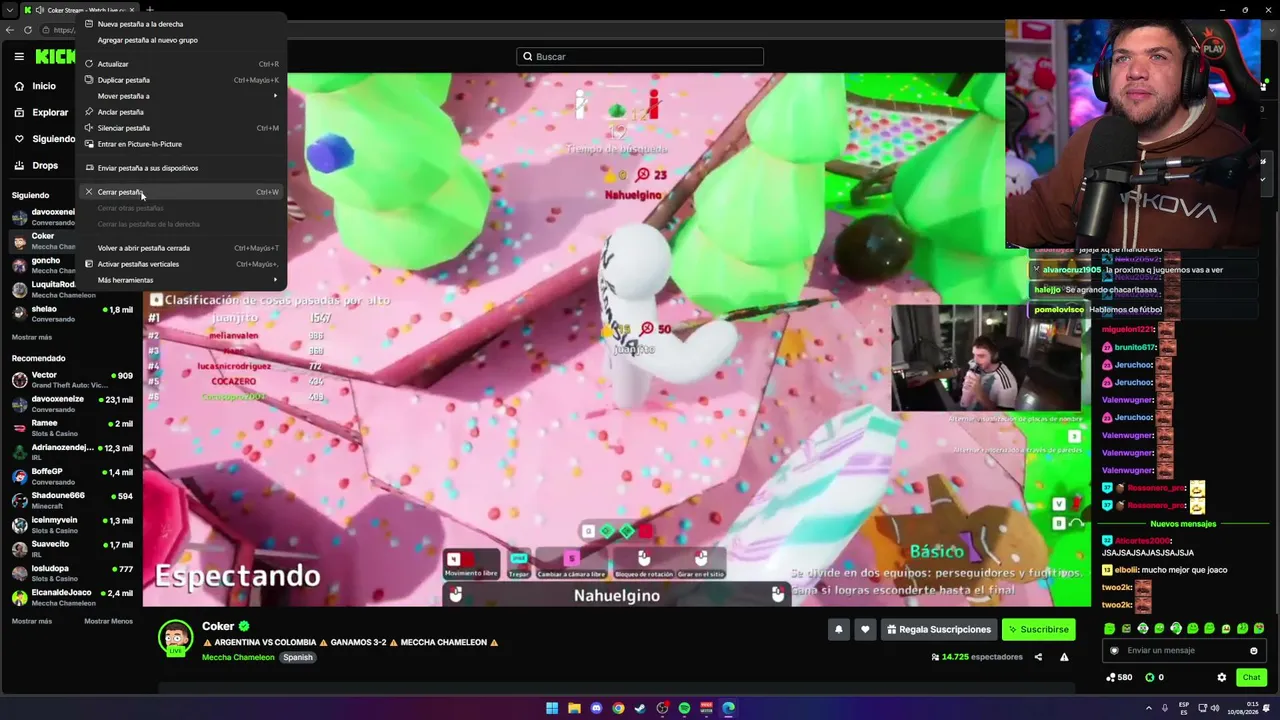Select Nueva pestaña a la derecha

pyautogui.click(x=182, y=24)
